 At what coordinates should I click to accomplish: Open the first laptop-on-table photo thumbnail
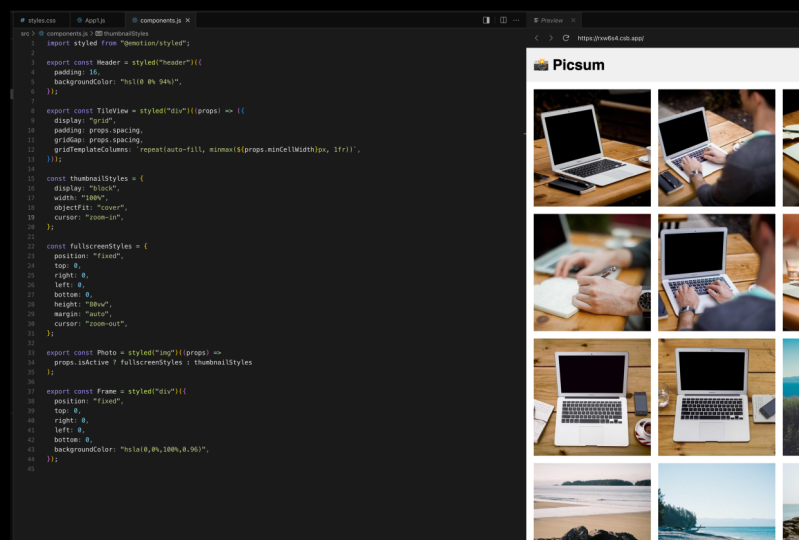point(592,148)
